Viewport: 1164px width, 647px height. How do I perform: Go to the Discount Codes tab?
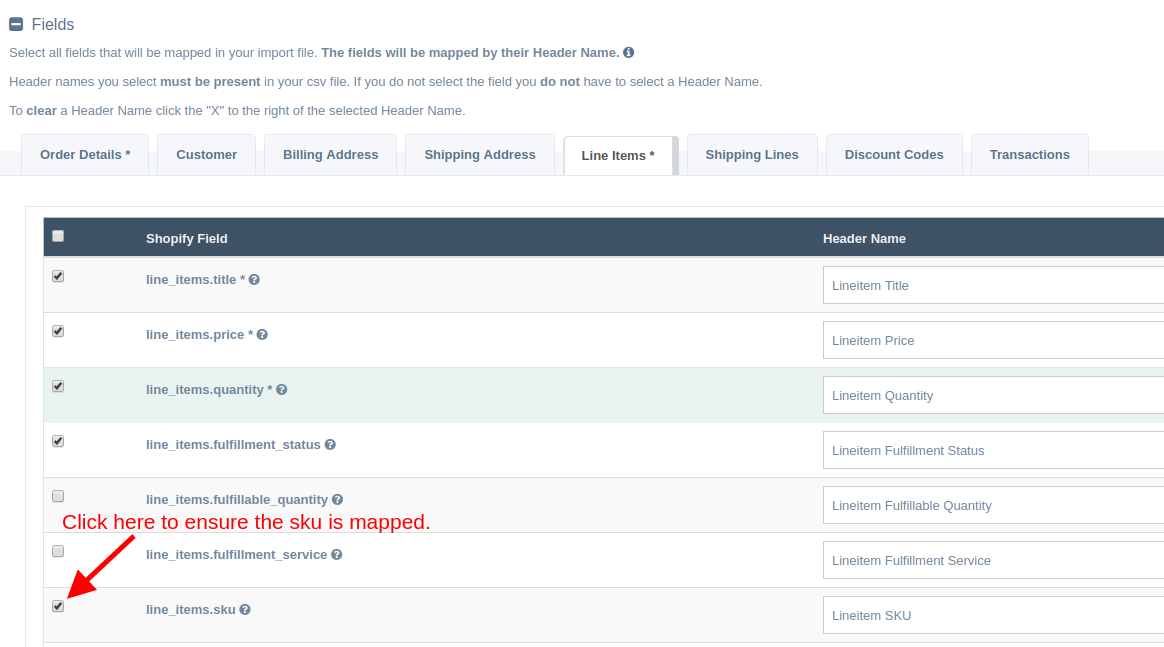(894, 155)
